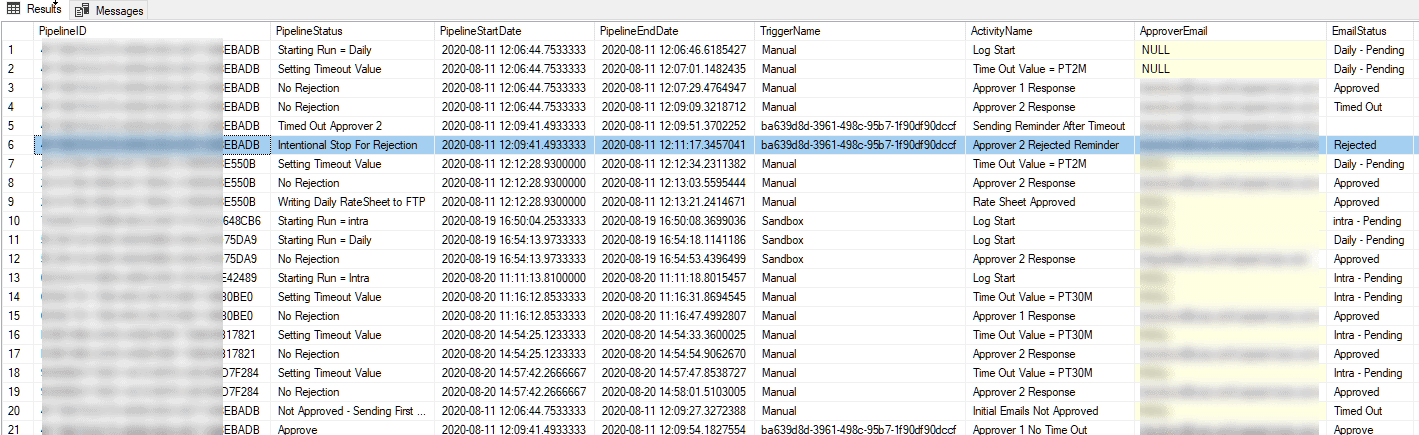The image size is (1419, 435).
Task: Select the 'Sending Reminder After Timeout' cell
Action: [x=1049, y=126]
